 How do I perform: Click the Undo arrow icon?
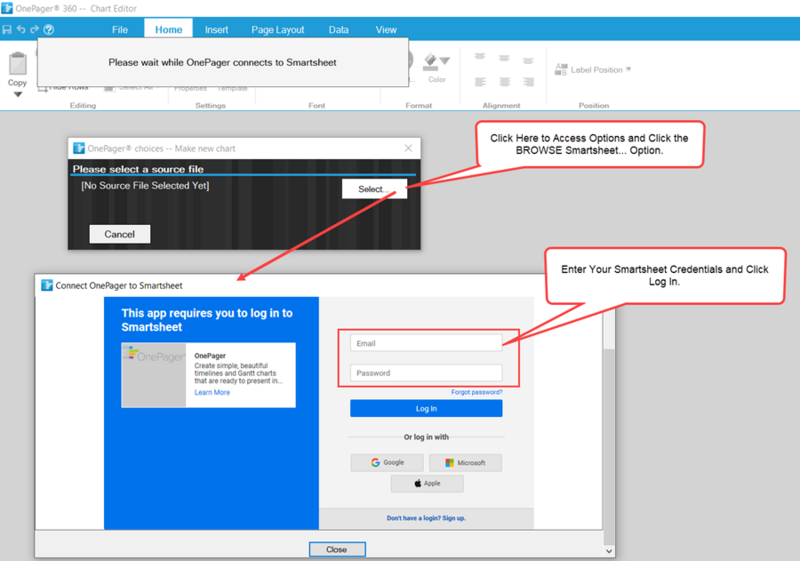click(21, 29)
